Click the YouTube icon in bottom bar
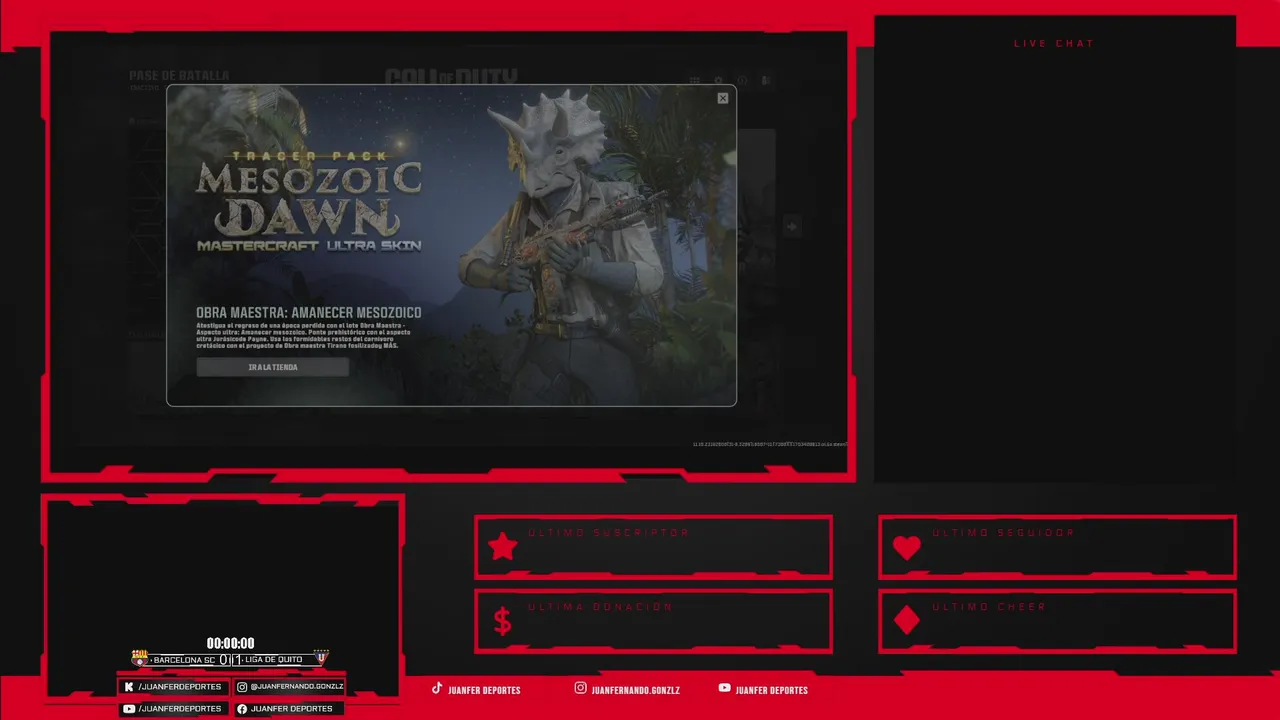Image resolution: width=1280 pixels, height=720 pixels. tap(724, 688)
